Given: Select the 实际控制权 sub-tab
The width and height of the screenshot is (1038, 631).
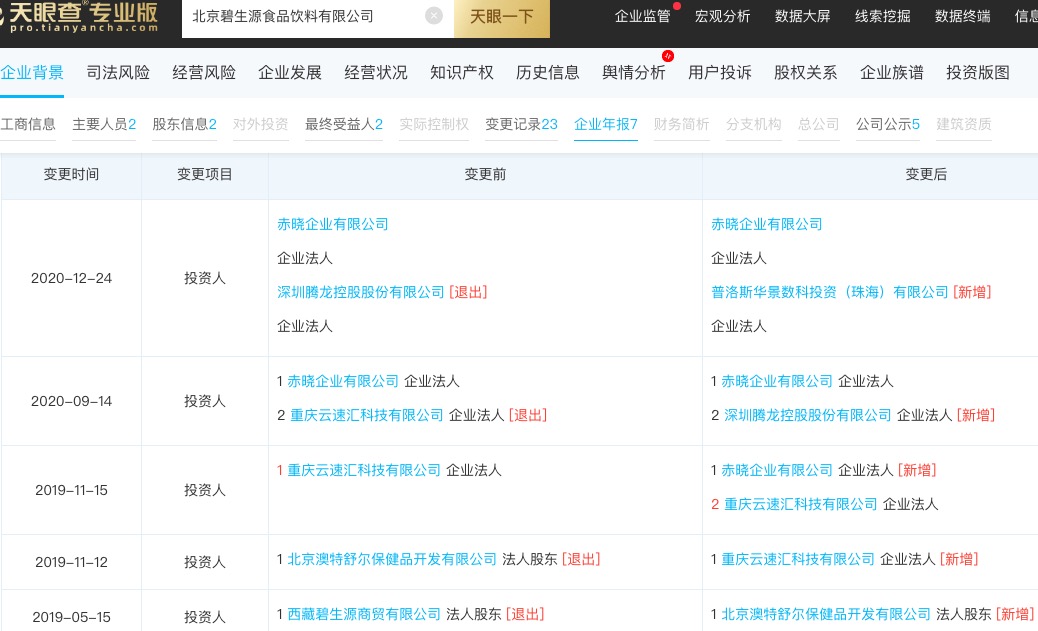Looking at the screenshot, I should pyautogui.click(x=434, y=124).
